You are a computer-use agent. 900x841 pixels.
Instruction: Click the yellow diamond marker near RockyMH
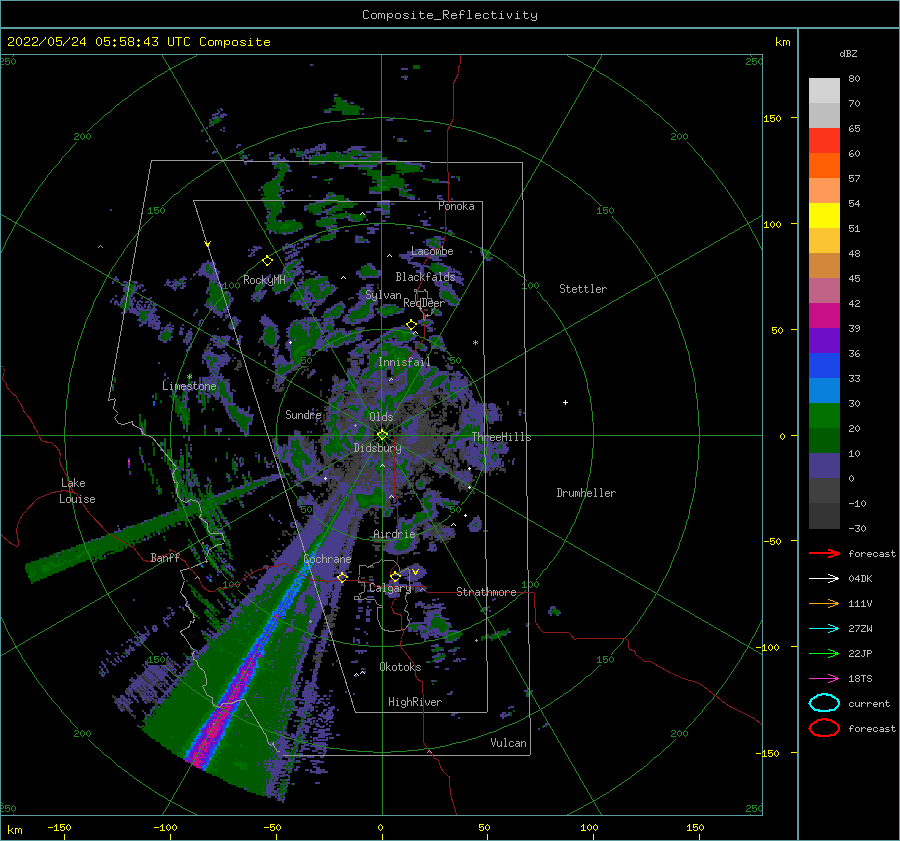pos(267,261)
